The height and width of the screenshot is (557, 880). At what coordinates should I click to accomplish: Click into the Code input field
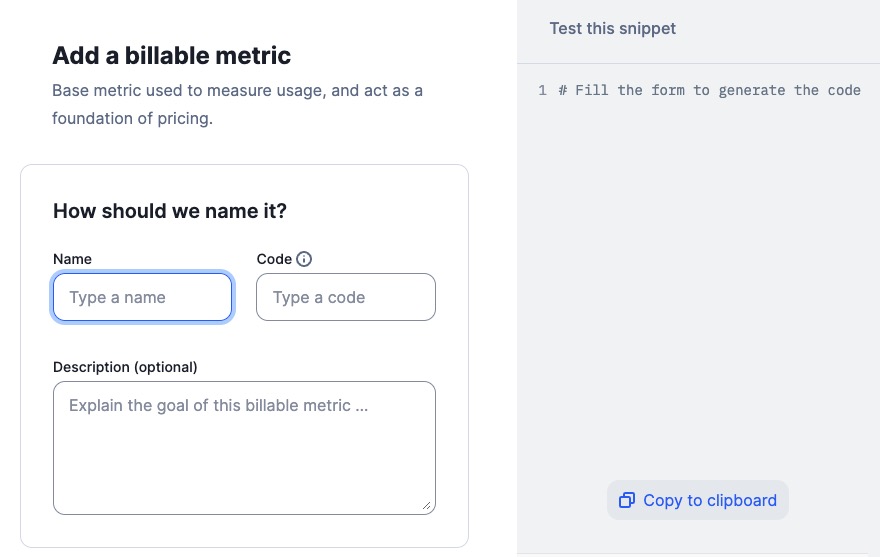(346, 297)
